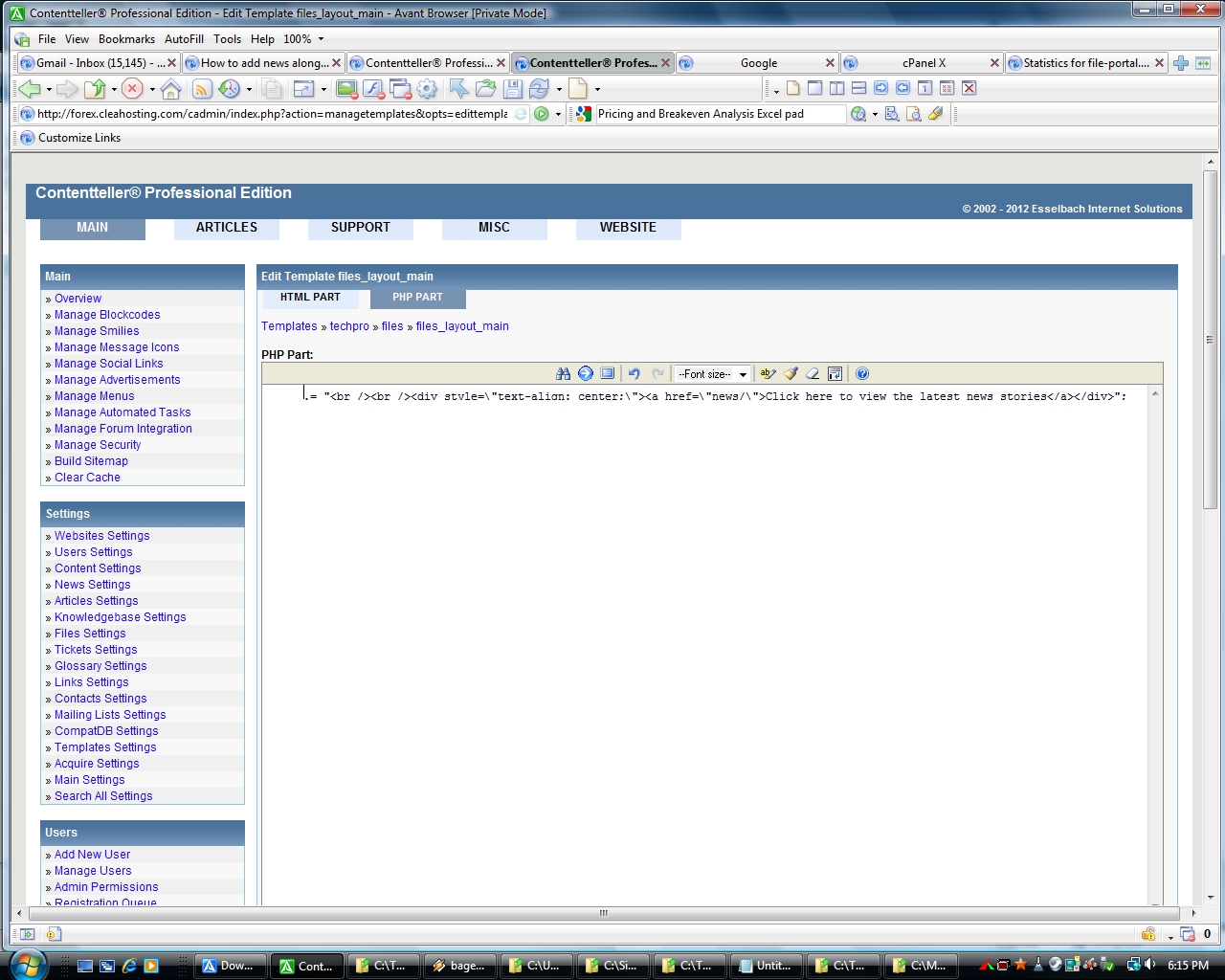Image resolution: width=1225 pixels, height=980 pixels.
Task: Open the Bookmarks menu
Action: click(x=126, y=39)
